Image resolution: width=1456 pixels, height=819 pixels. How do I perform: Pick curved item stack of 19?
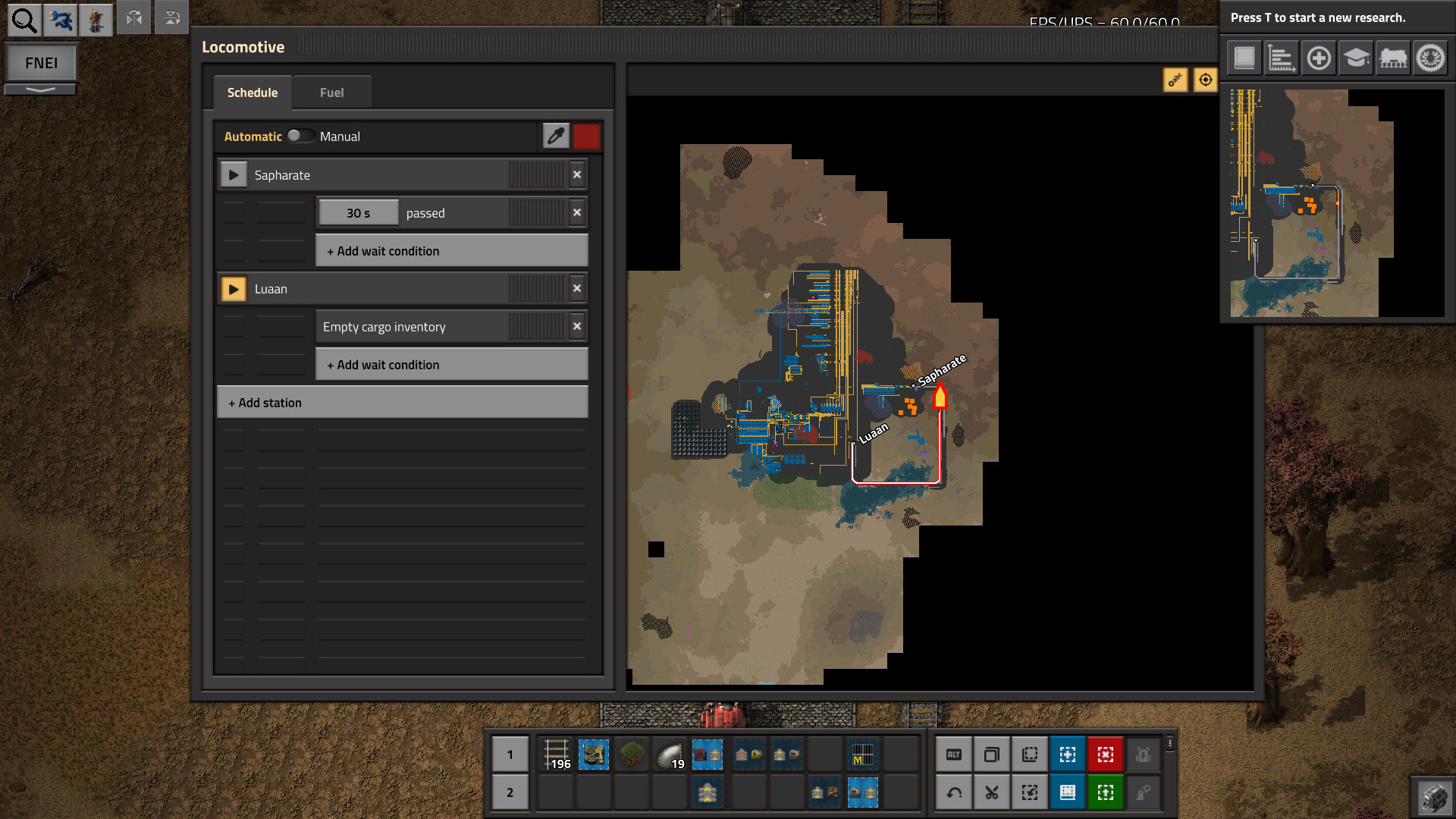[x=670, y=755]
